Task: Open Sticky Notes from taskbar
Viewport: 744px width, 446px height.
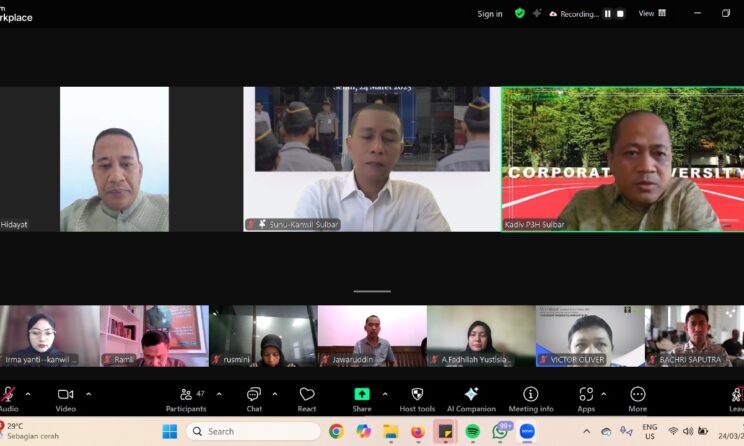Action: tap(445, 431)
